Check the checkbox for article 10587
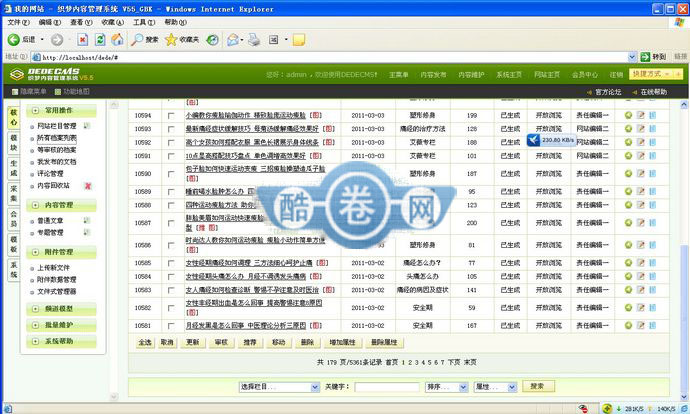 [x=171, y=223]
